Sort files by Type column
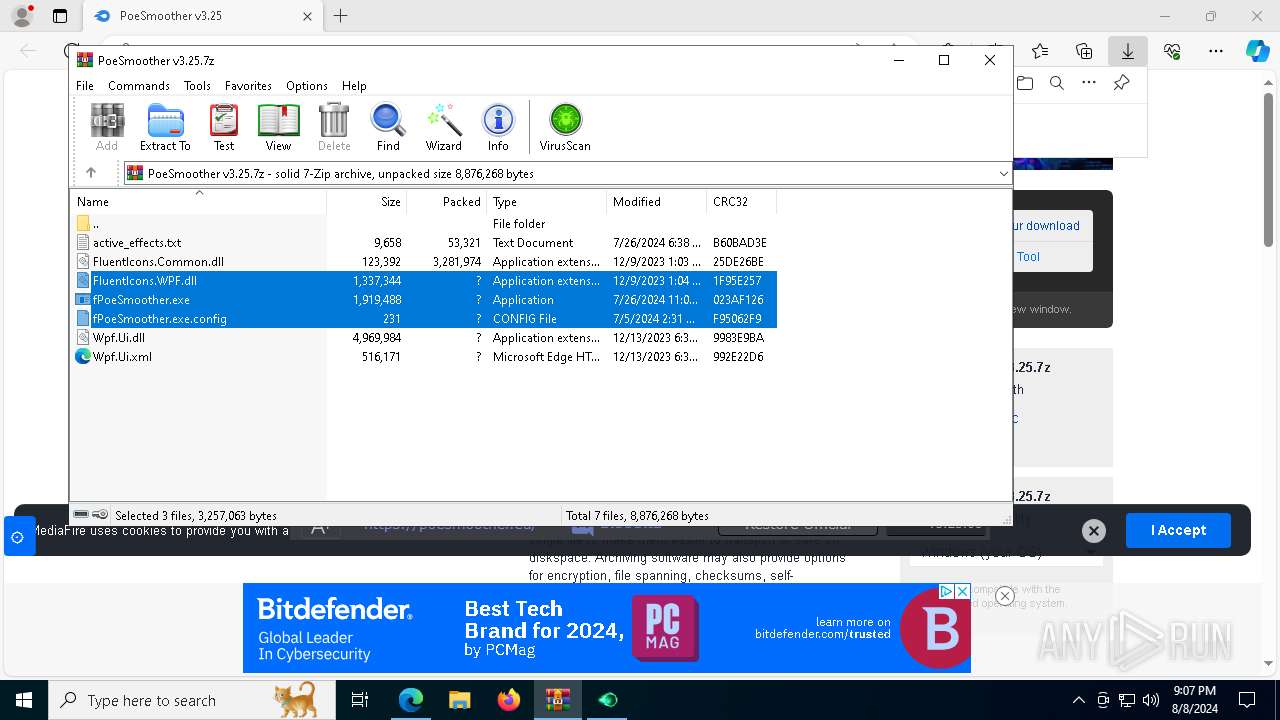The image size is (1280, 720). pyautogui.click(x=547, y=202)
